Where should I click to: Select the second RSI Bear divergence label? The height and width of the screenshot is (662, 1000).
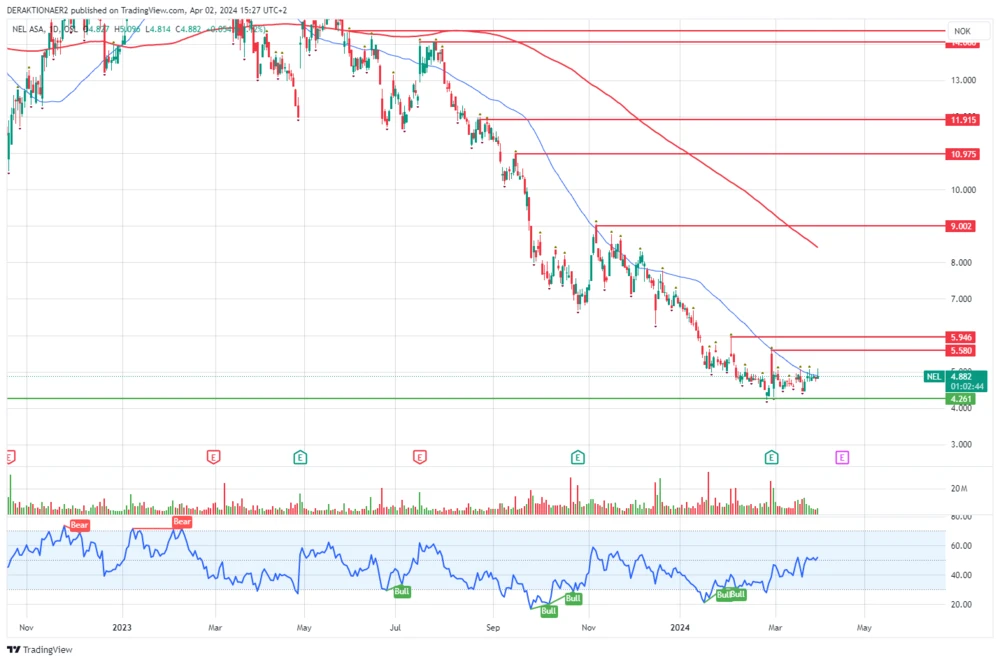pos(182,522)
